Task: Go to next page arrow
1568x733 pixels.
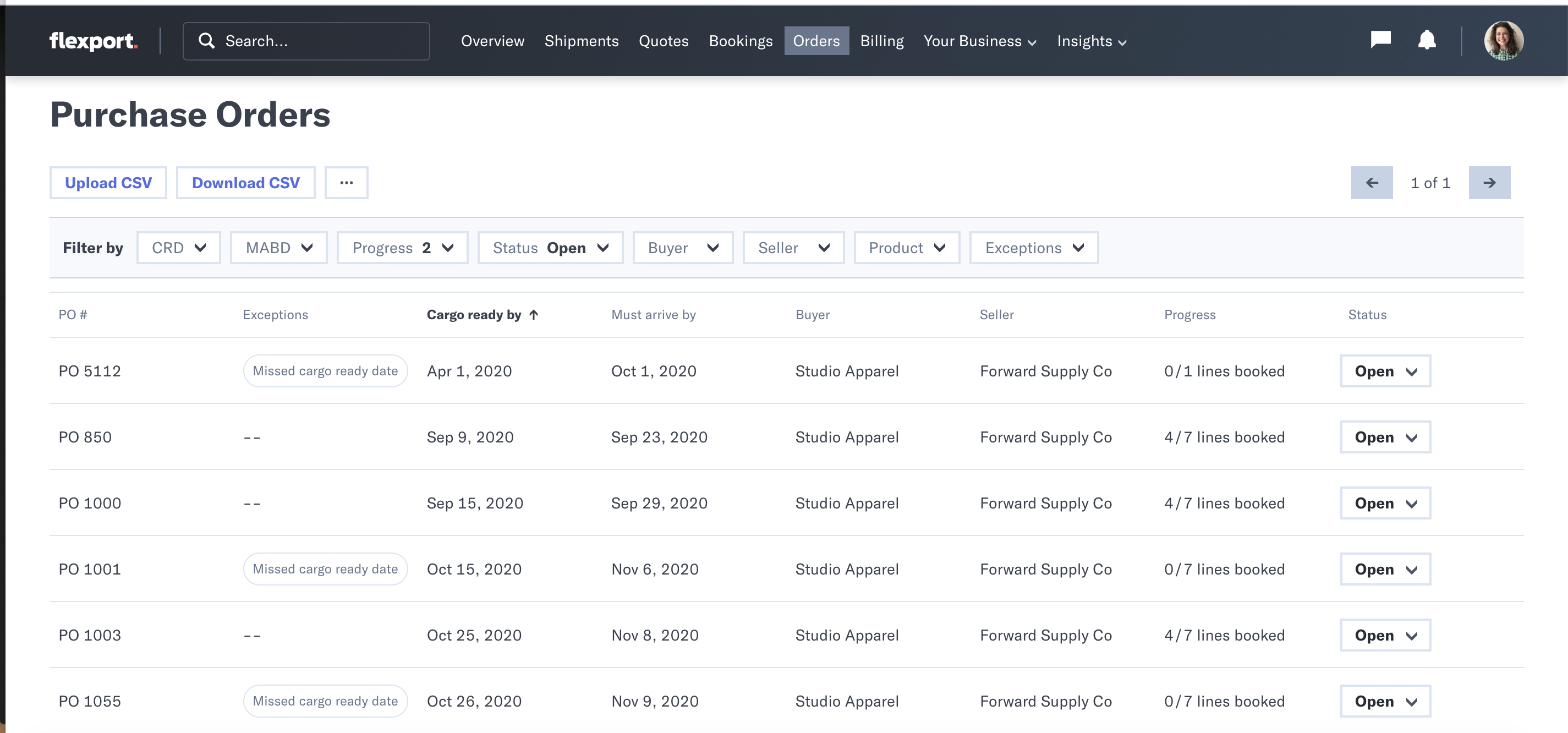Action: (1489, 183)
